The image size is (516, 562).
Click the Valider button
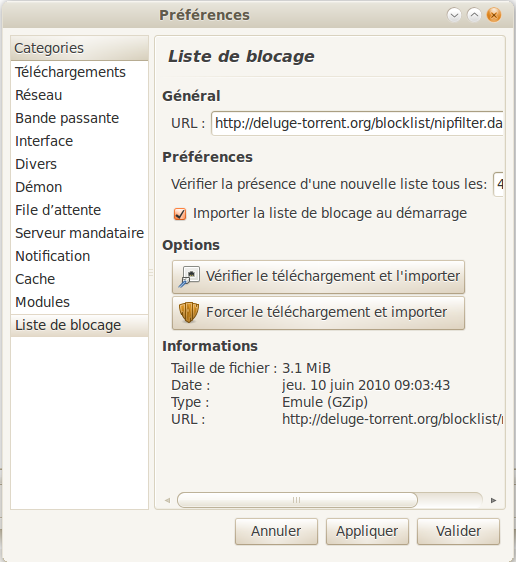tap(458, 531)
